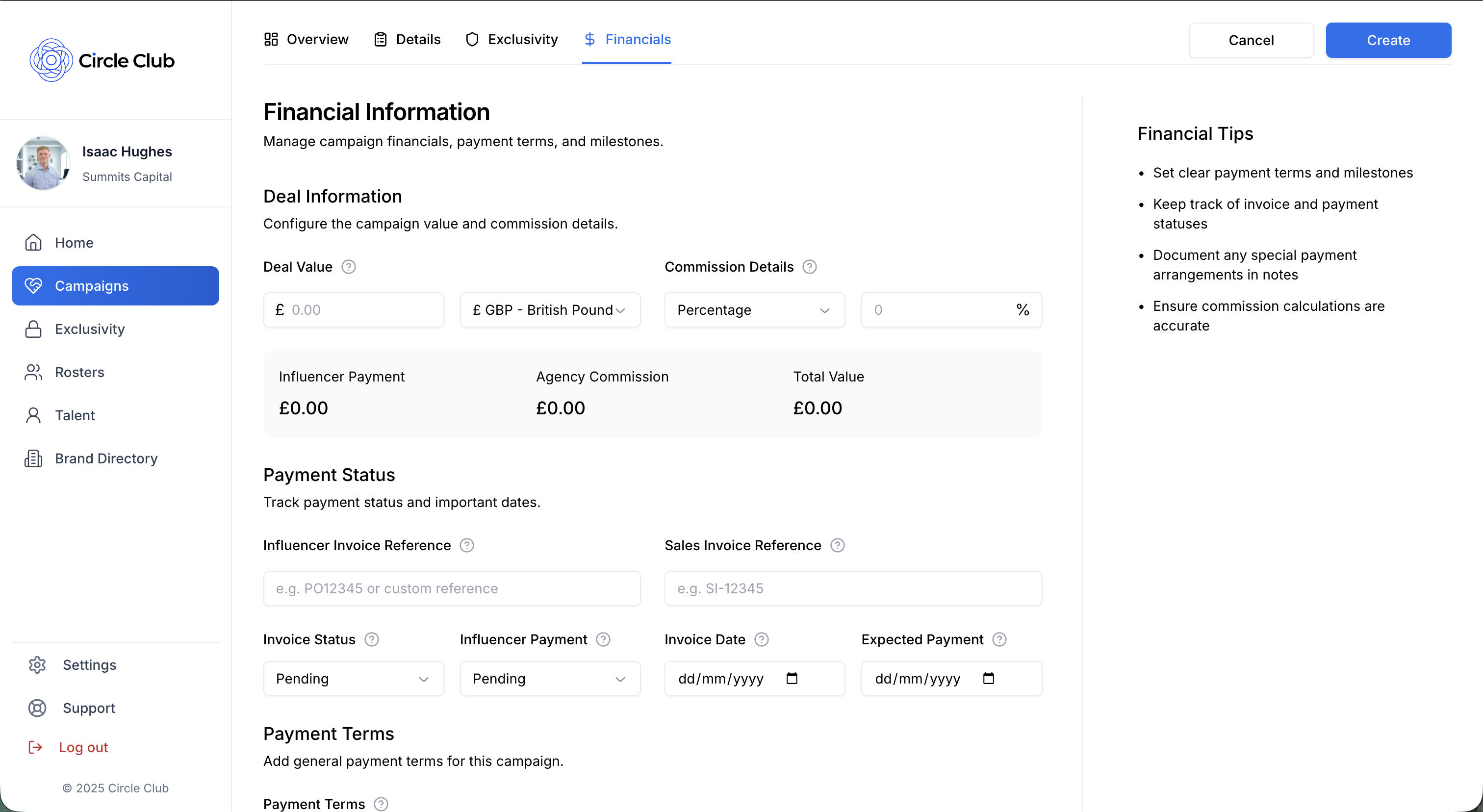Screen dimensions: 1483x812
Task: Open Brand Directory via the building icon
Action: 33,458
